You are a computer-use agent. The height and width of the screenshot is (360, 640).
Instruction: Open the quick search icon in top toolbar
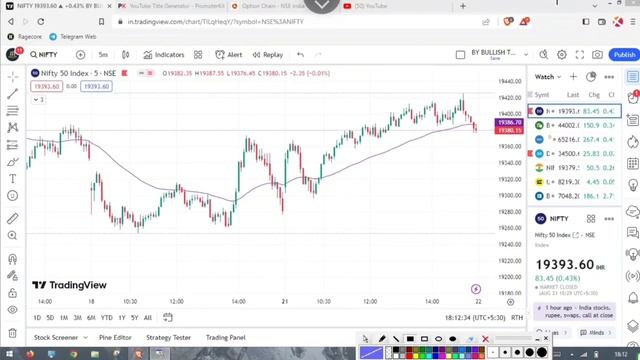click(544, 55)
